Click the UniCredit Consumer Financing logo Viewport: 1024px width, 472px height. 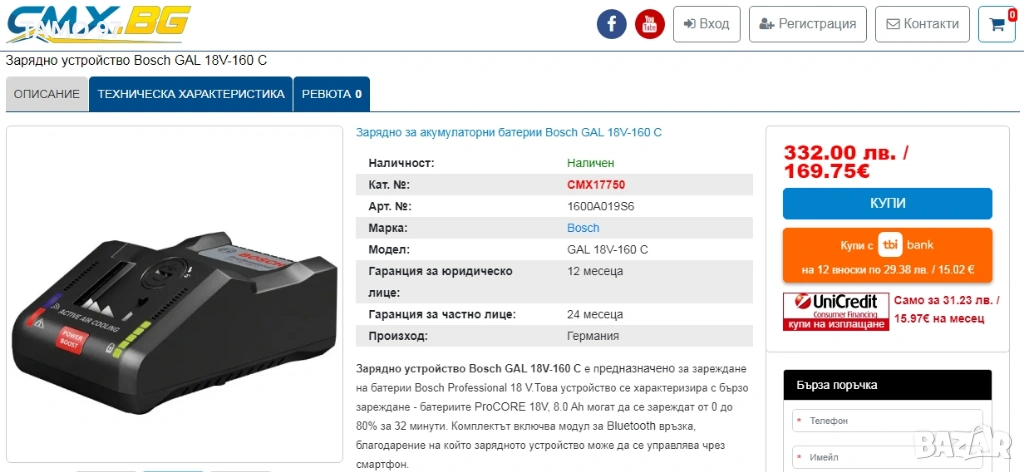836,311
